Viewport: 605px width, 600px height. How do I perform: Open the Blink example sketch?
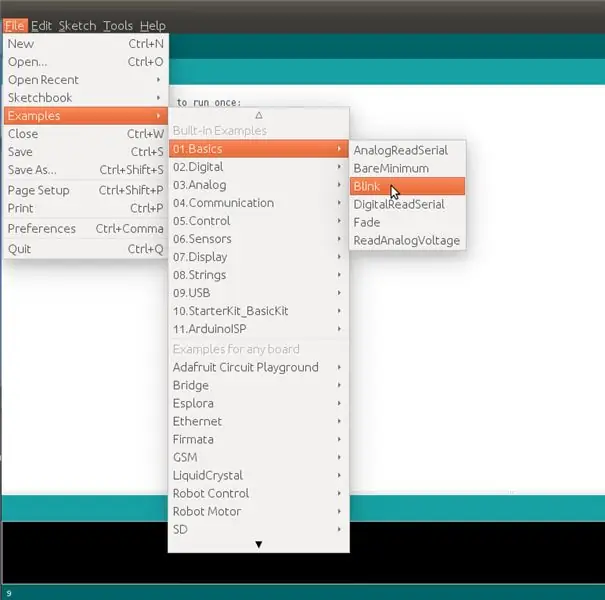(x=407, y=187)
